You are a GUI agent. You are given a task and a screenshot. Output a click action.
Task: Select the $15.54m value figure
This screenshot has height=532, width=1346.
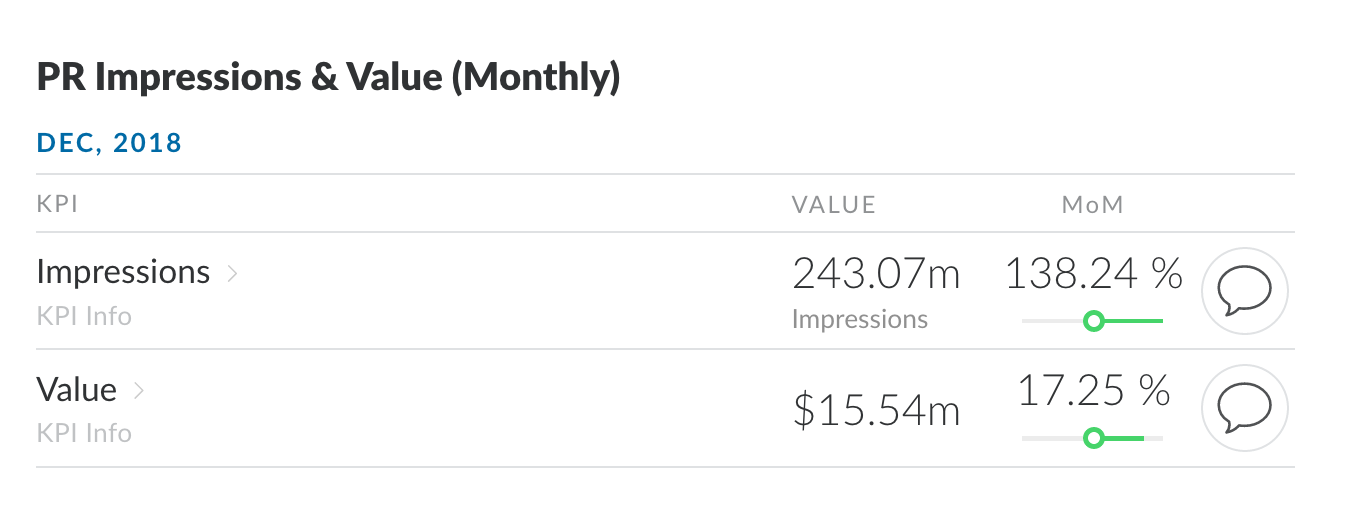[876, 410]
